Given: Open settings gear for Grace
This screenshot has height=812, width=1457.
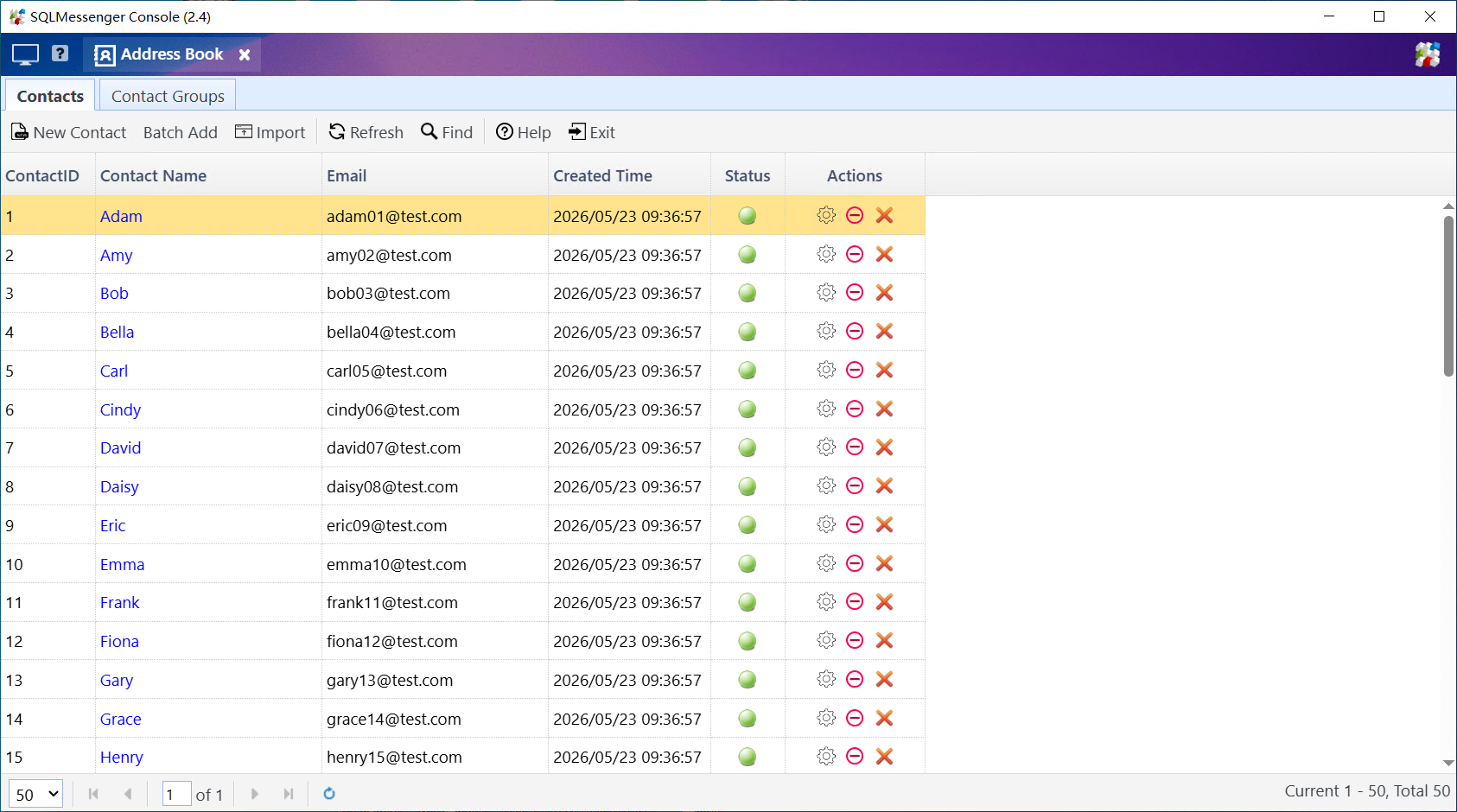Looking at the screenshot, I should 826,718.
